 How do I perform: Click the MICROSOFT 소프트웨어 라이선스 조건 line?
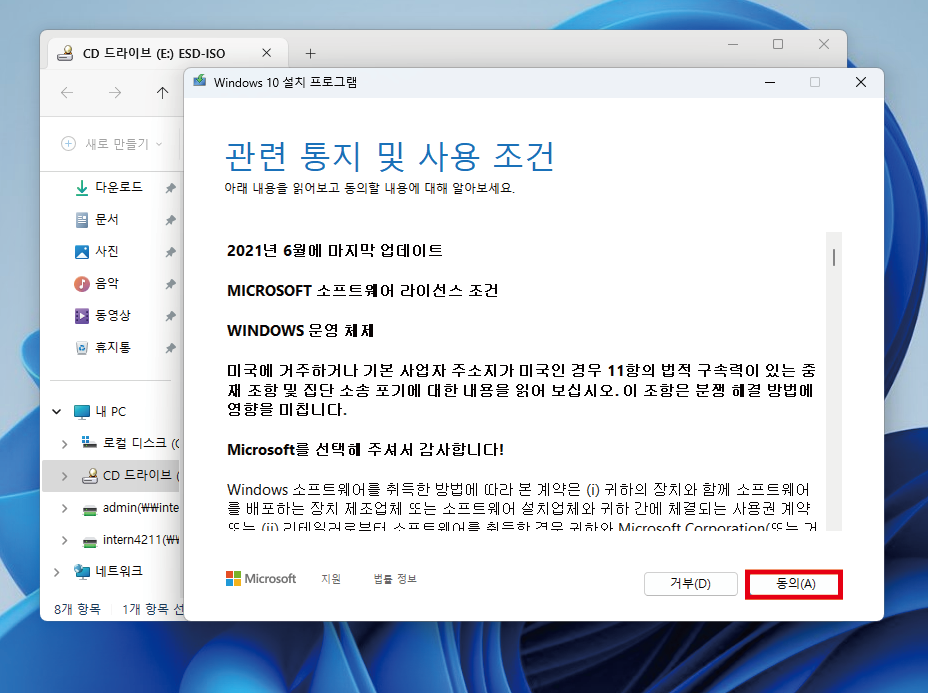[x=362, y=291]
